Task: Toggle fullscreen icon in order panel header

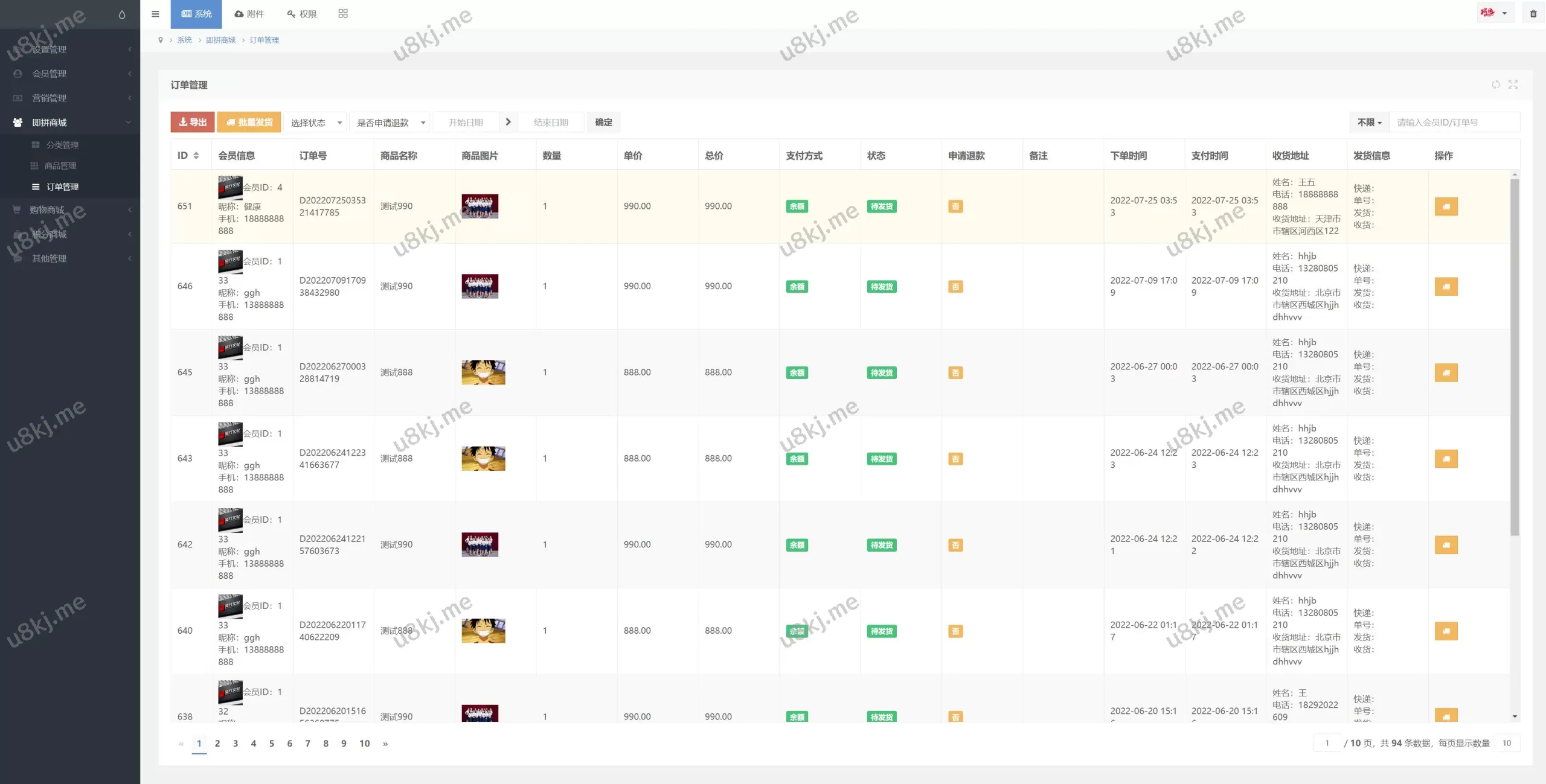Action: point(1513,84)
